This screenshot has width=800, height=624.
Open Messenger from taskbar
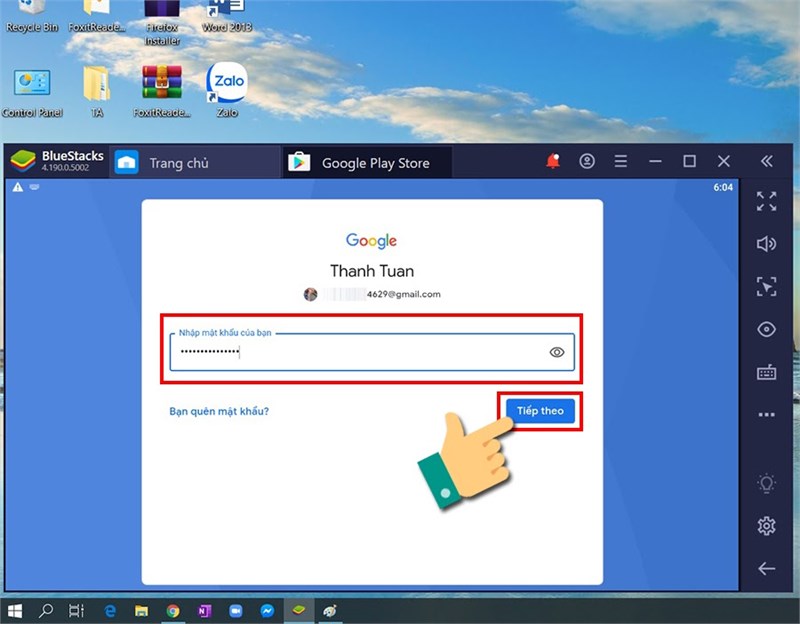267,611
